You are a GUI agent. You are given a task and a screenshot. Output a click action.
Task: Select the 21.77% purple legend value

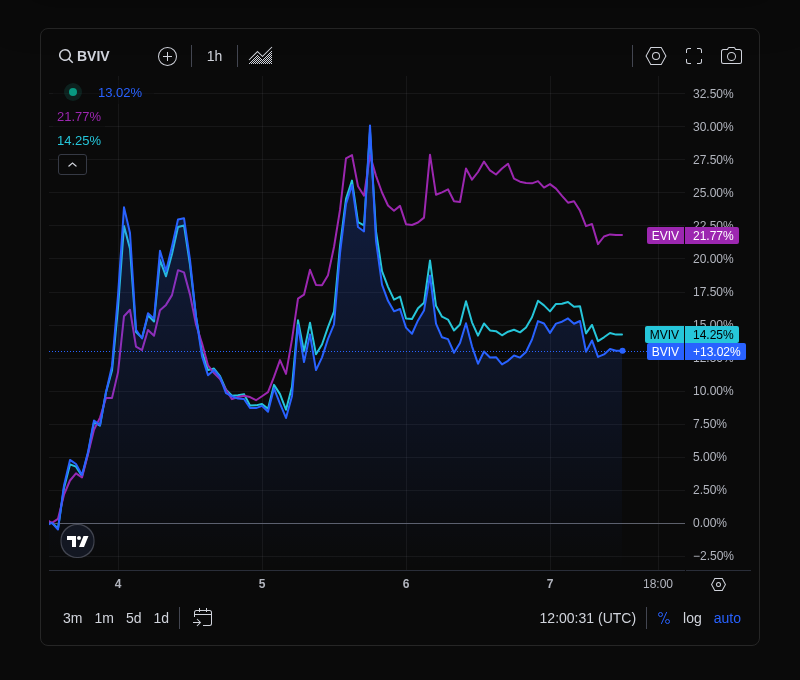click(79, 117)
